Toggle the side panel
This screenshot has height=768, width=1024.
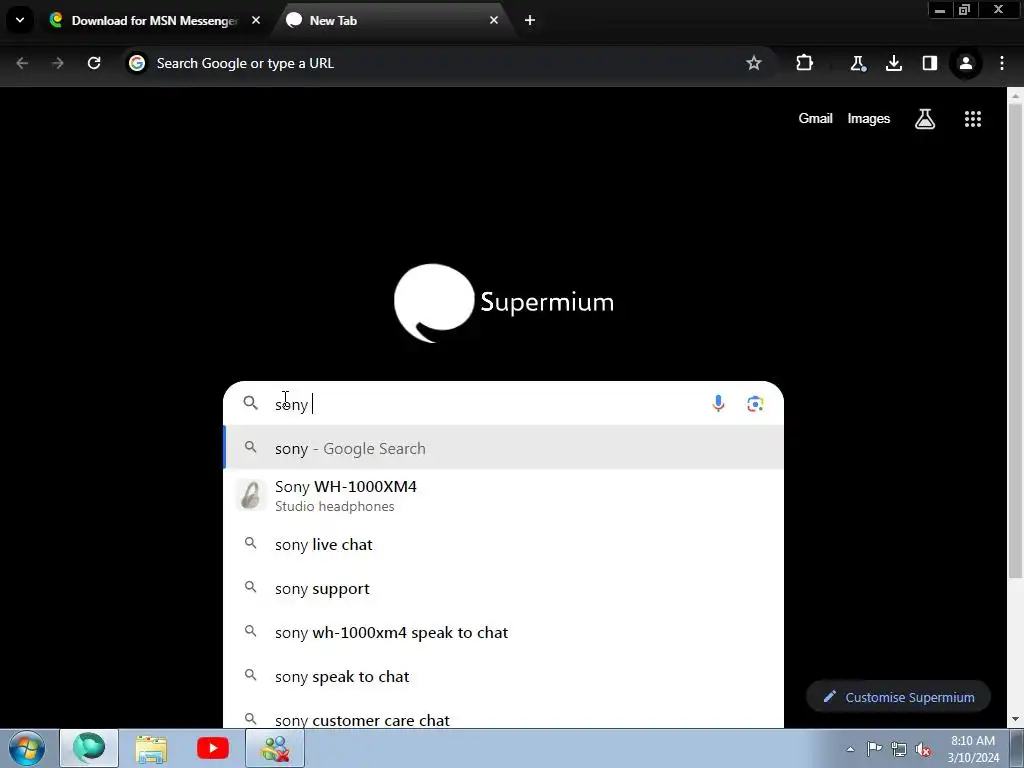tap(929, 63)
